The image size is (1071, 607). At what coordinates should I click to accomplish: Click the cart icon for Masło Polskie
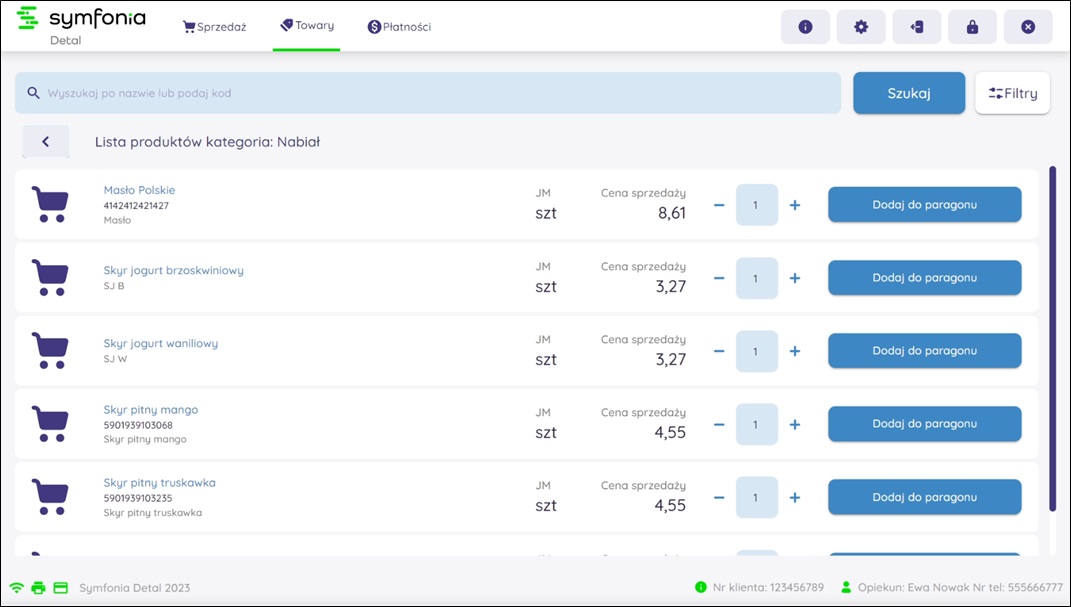click(49, 204)
